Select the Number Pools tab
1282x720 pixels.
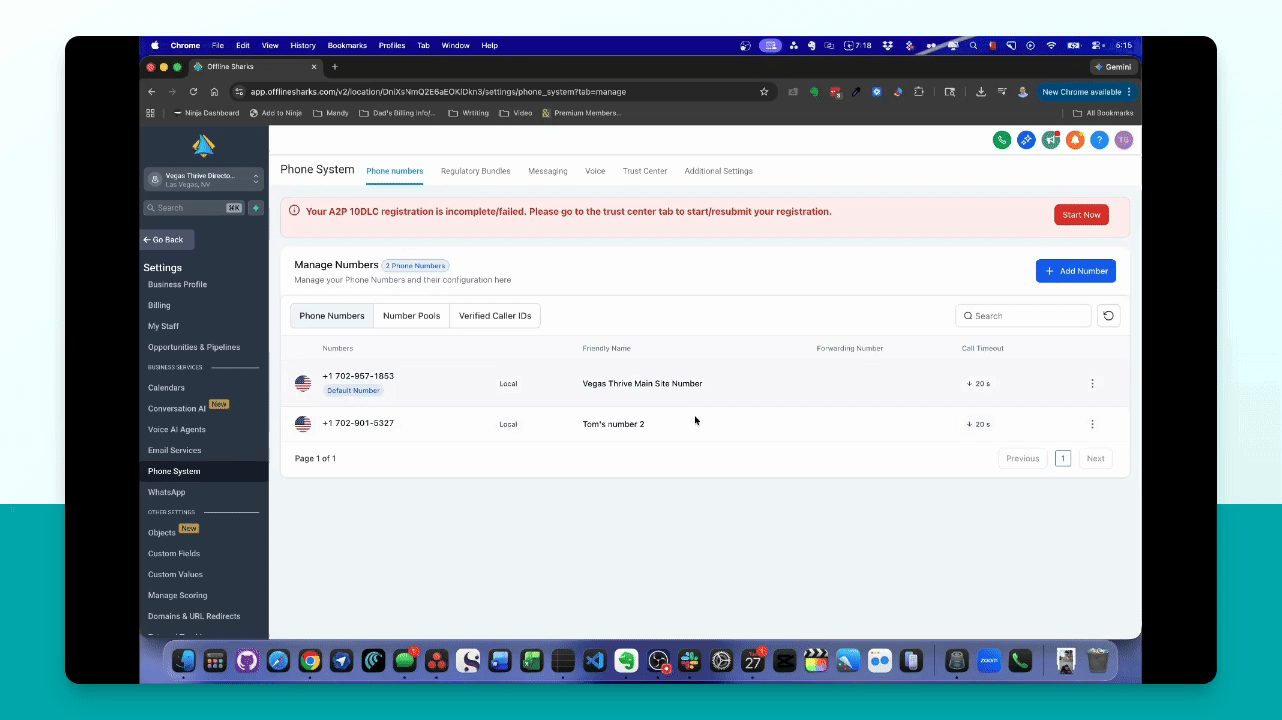point(411,316)
